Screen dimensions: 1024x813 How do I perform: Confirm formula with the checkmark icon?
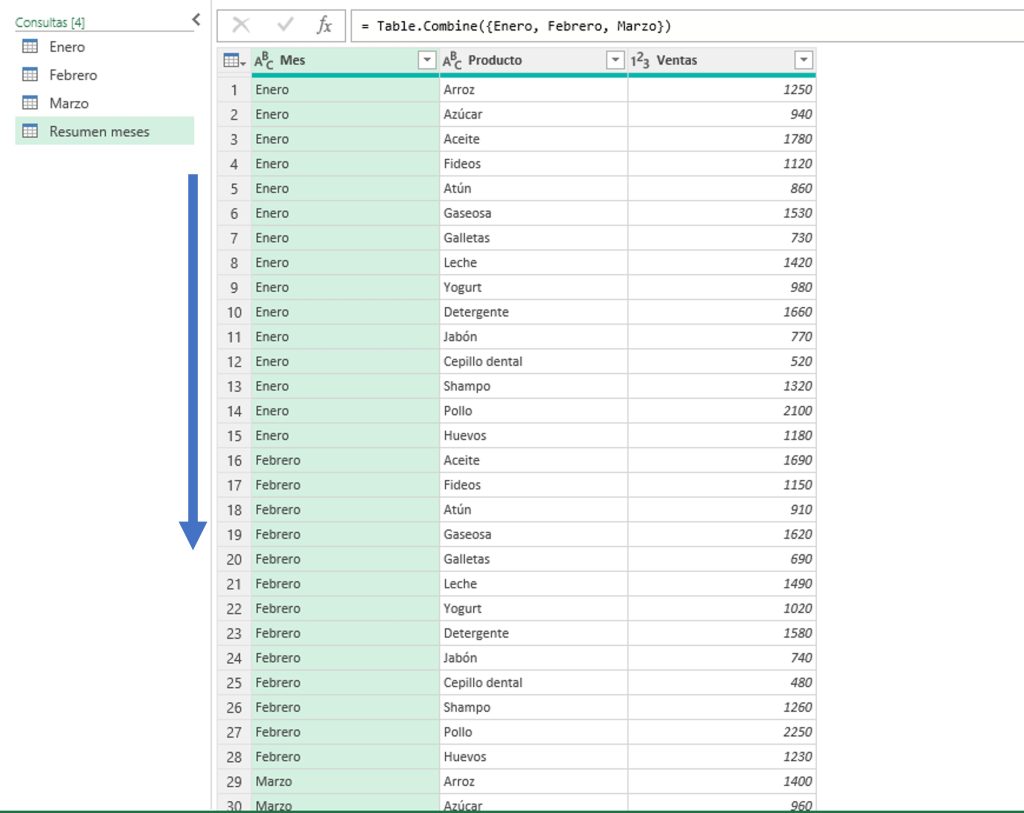click(285, 25)
